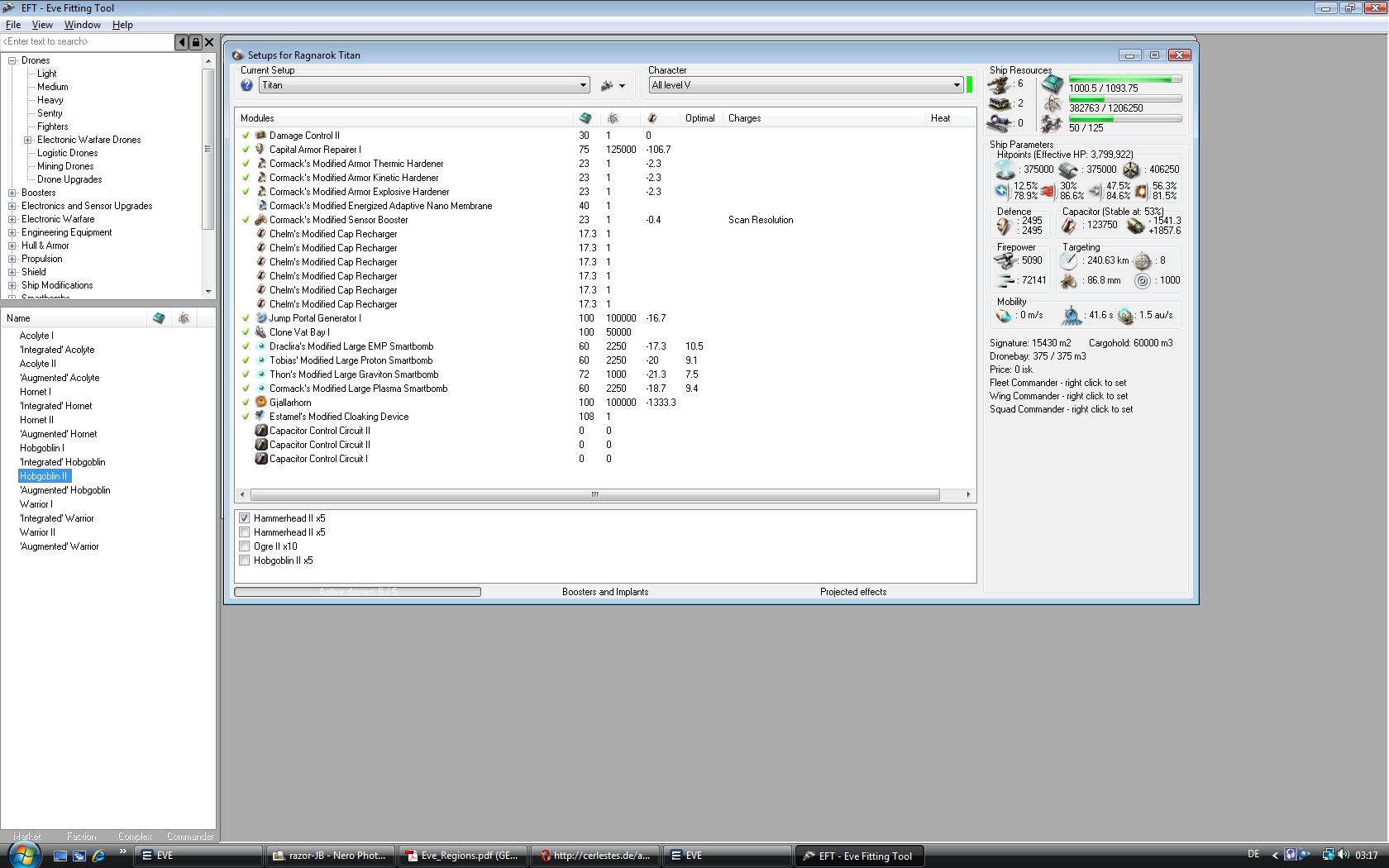Click the CPU chip icon beside 1000.5 / 1093.75
Image resolution: width=1389 pixels, height=868 pixels.
point(1052,83)
